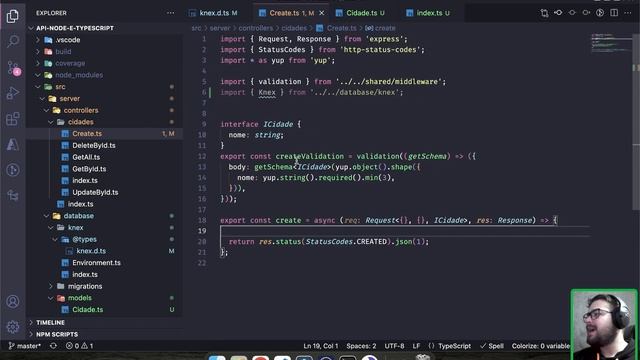Open the Source Control view
Viewport: 640px width, 360px height.
(13, 67)
